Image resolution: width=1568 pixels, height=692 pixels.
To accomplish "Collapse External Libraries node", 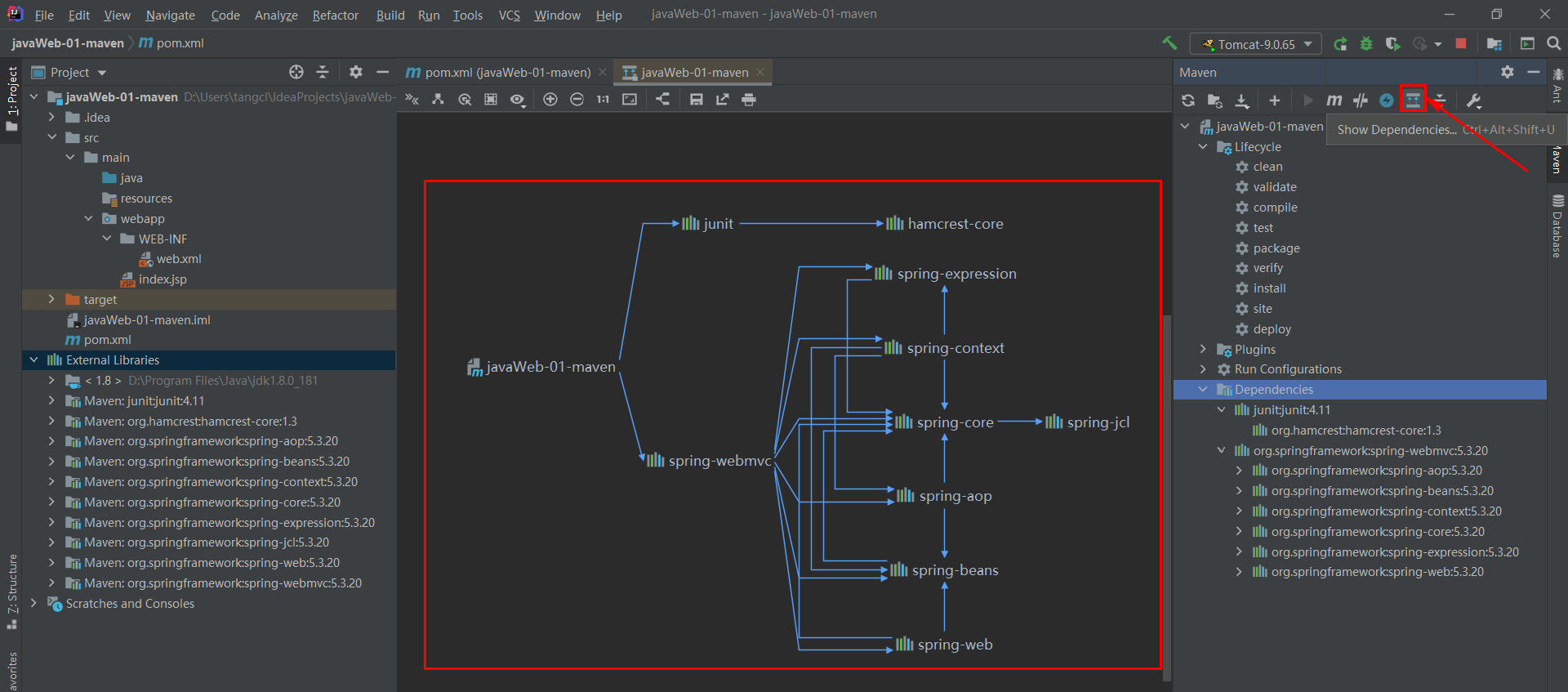I will [x=33, y=359].
